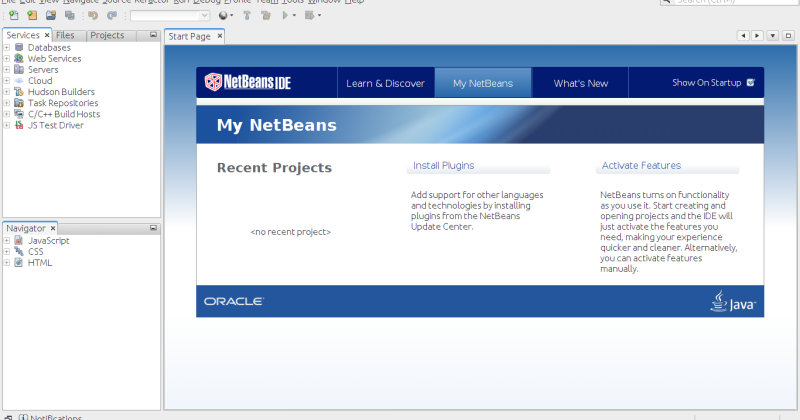The height and width of the screenshot is (420, 800).
Task: Click the green Run Project icon
Action: (x=285, y=15)
